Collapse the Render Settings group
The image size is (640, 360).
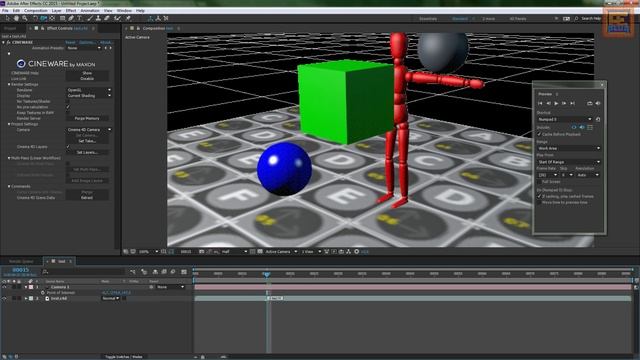9,84
